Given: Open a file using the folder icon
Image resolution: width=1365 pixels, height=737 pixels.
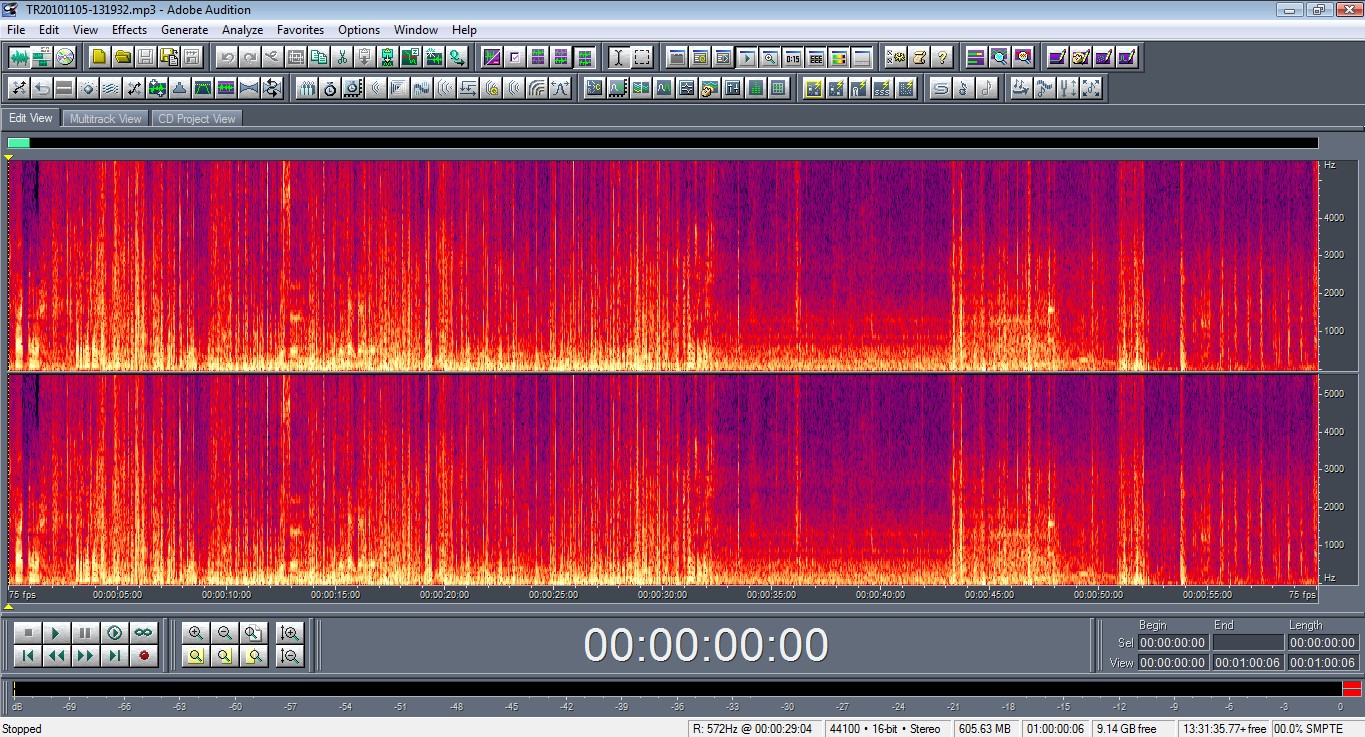Looking at the screenshot, I should [x=122, y=57].
